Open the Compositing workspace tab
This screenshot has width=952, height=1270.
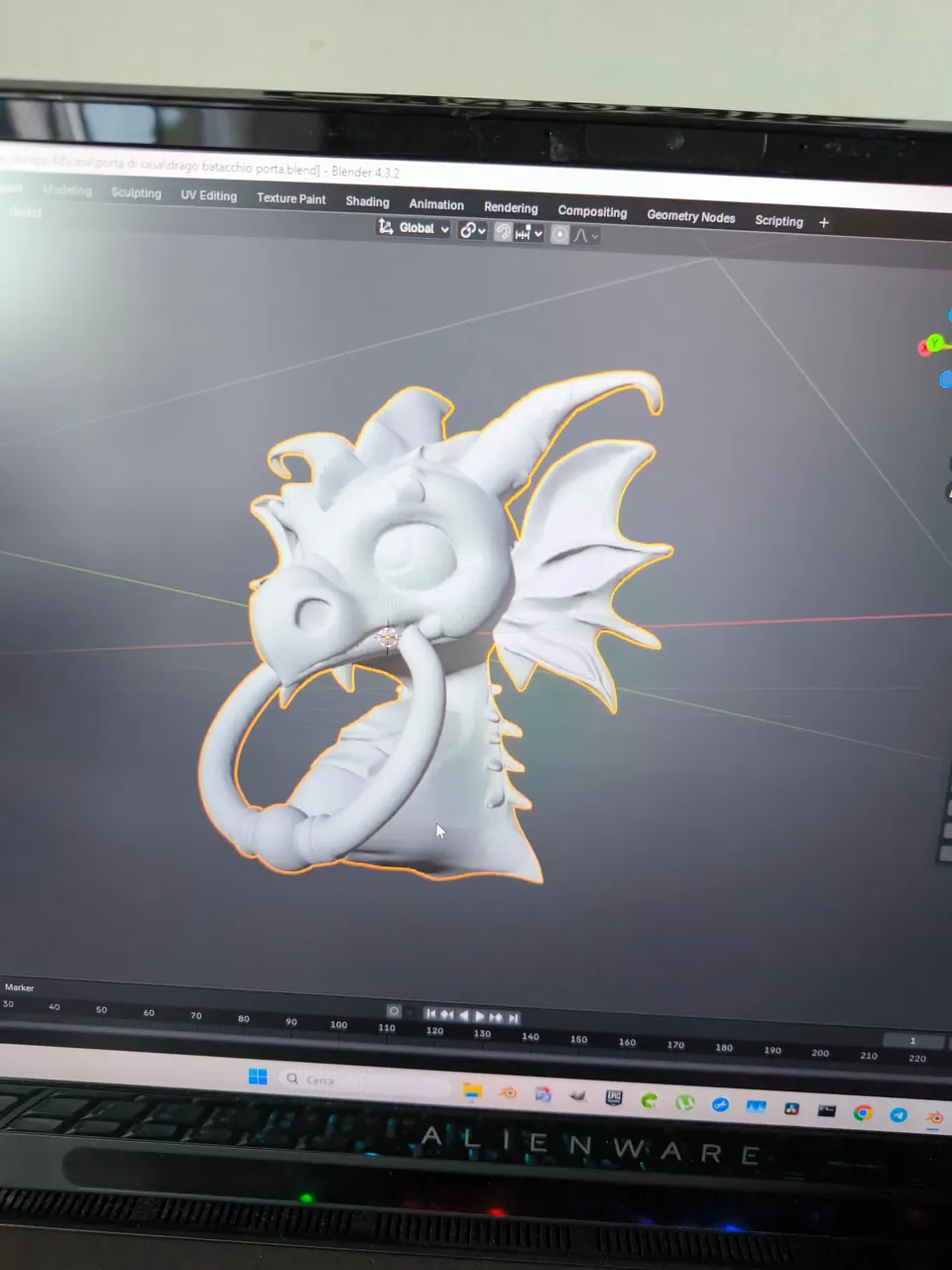(x=592, y=211)
